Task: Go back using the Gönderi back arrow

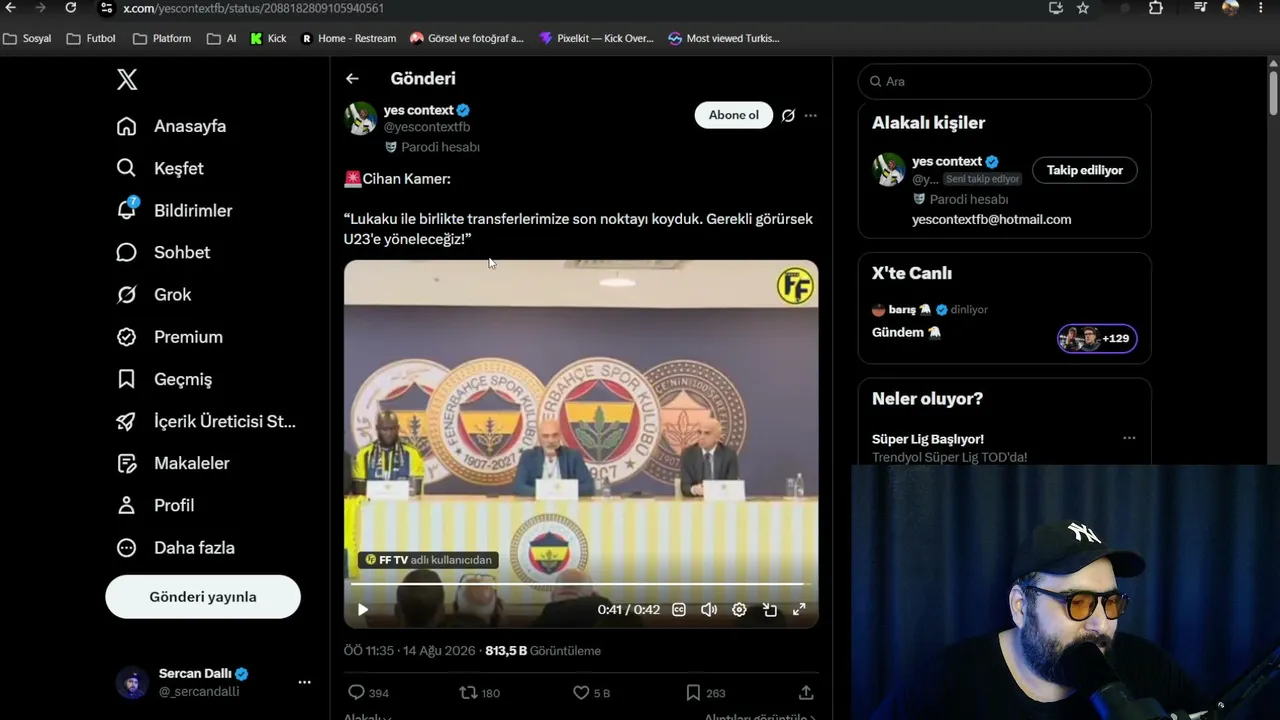Action: click(x=352, y=78)
